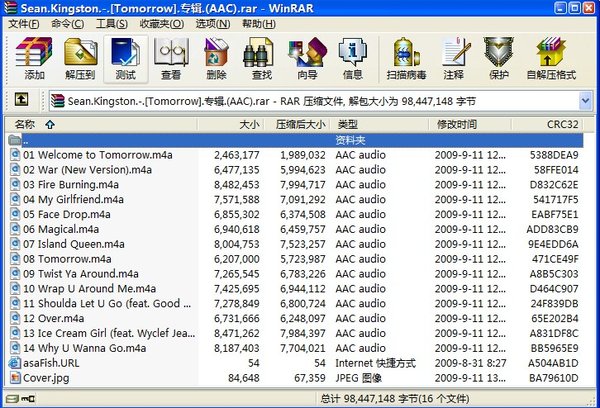Screen dimensions: 600x408
Task: Sort by the 名称 column header
Action: click(x=101, y=124)
